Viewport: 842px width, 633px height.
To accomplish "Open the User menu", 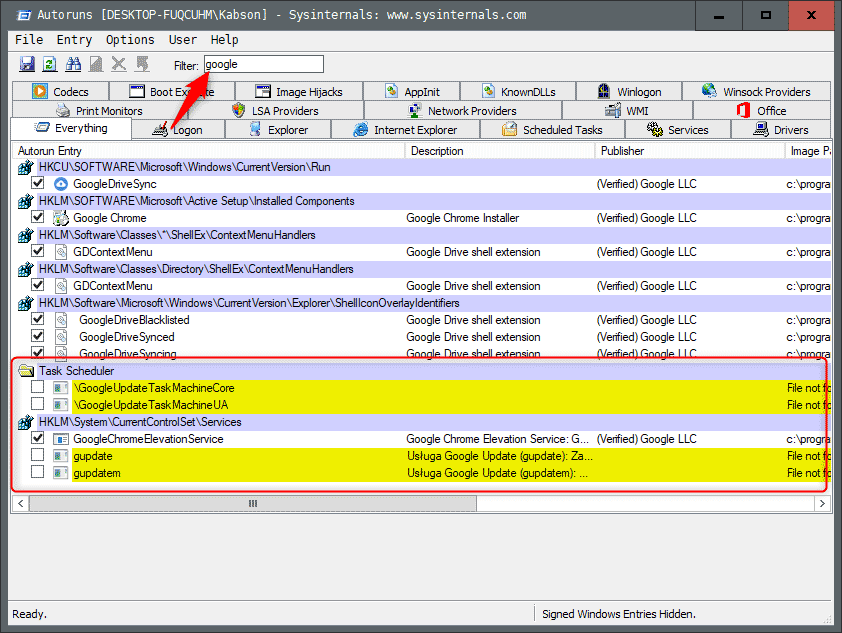I will pos(183,40).
